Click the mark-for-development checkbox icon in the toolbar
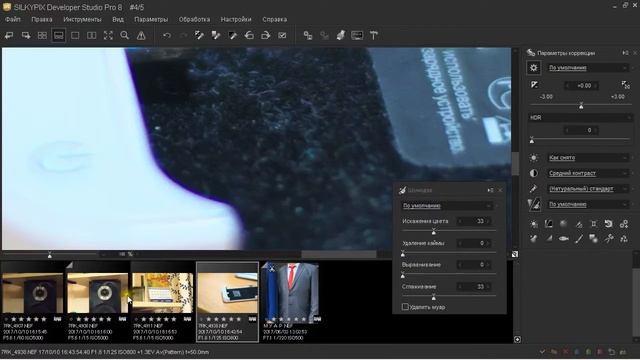Image resolution: width=640 pixels, height=360 pixels. (282, 36)
